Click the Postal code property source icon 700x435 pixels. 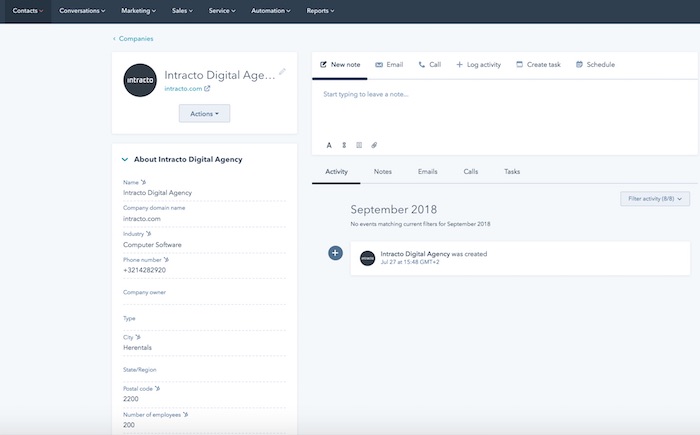[157, 389]
